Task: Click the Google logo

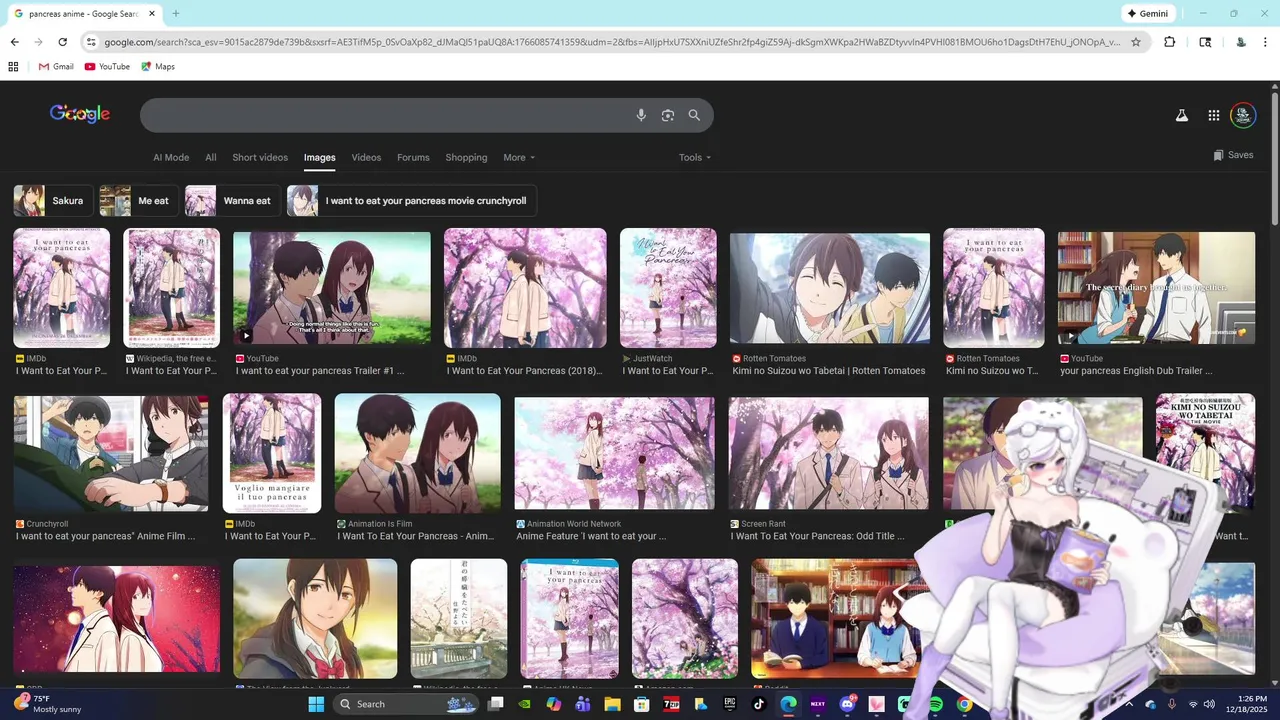Action: tap(80, 114)
